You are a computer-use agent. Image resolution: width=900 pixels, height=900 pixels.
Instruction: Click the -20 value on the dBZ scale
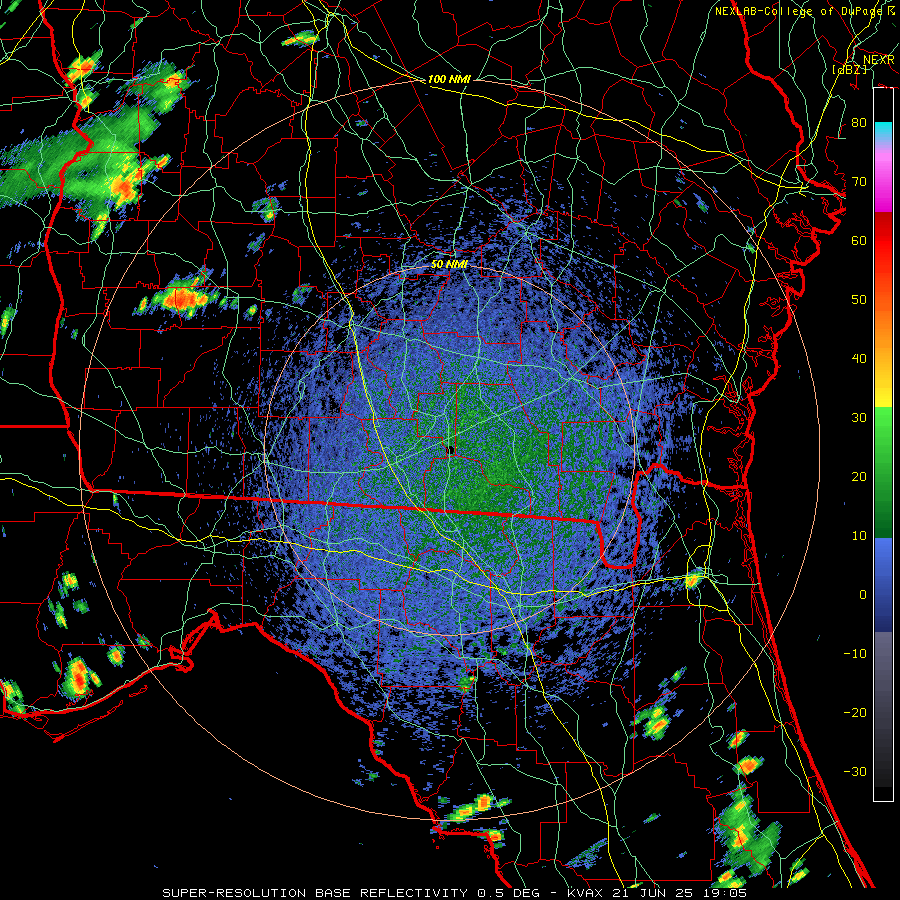coord(855,713)
